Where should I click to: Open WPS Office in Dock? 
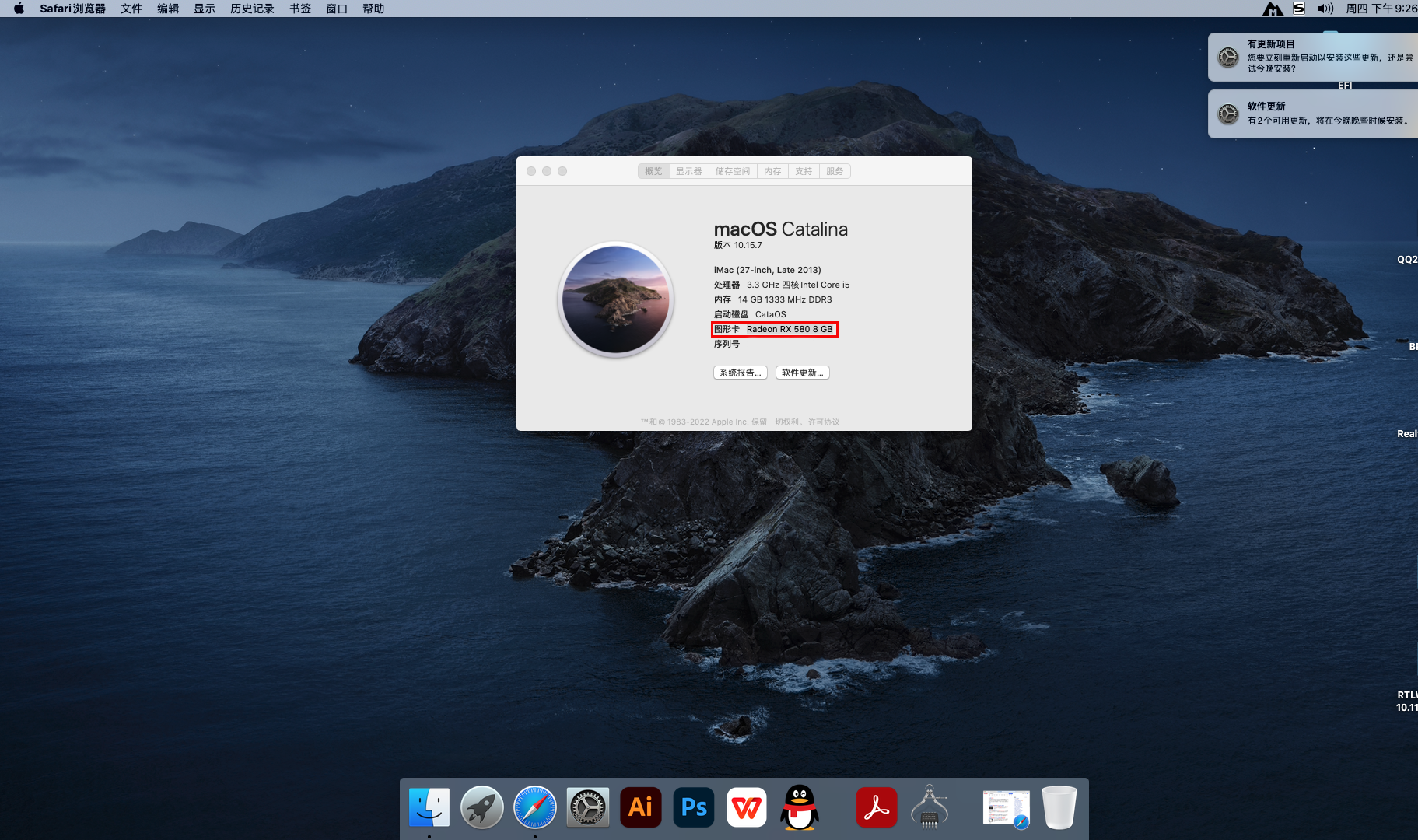click(x=747, y=807)
